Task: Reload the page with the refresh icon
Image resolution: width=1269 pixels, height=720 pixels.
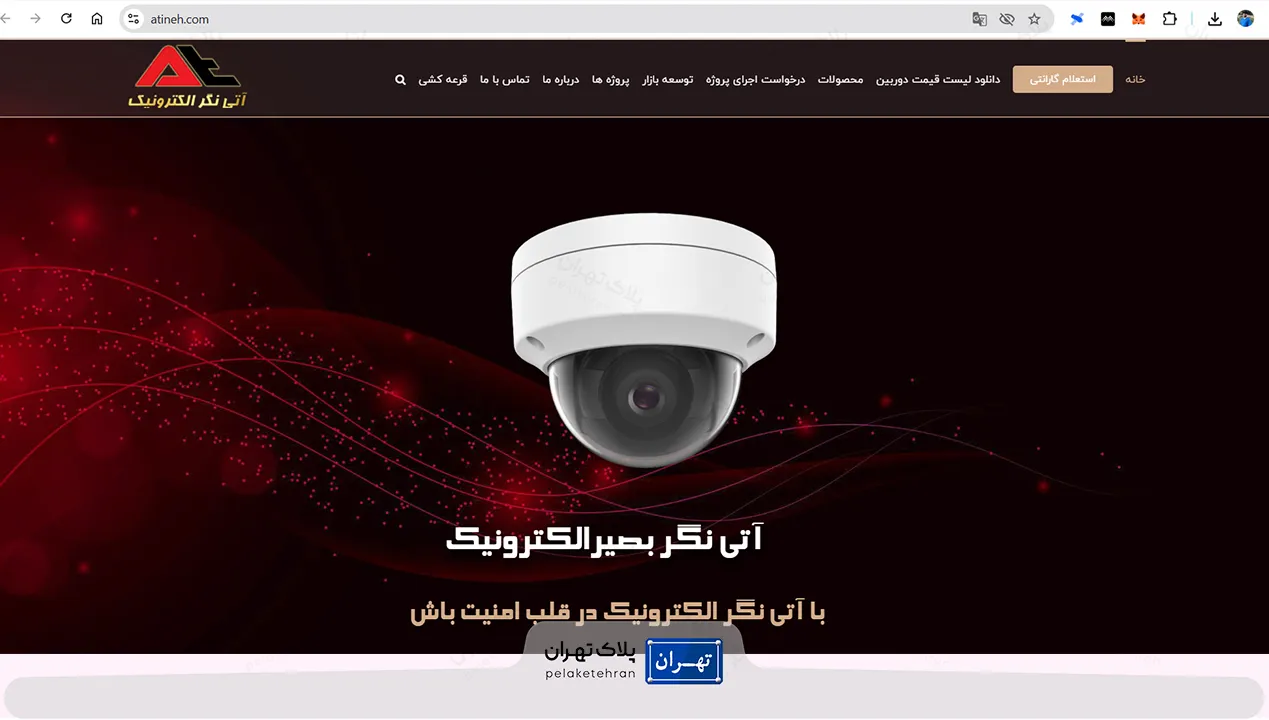Action: coord(66,19)
